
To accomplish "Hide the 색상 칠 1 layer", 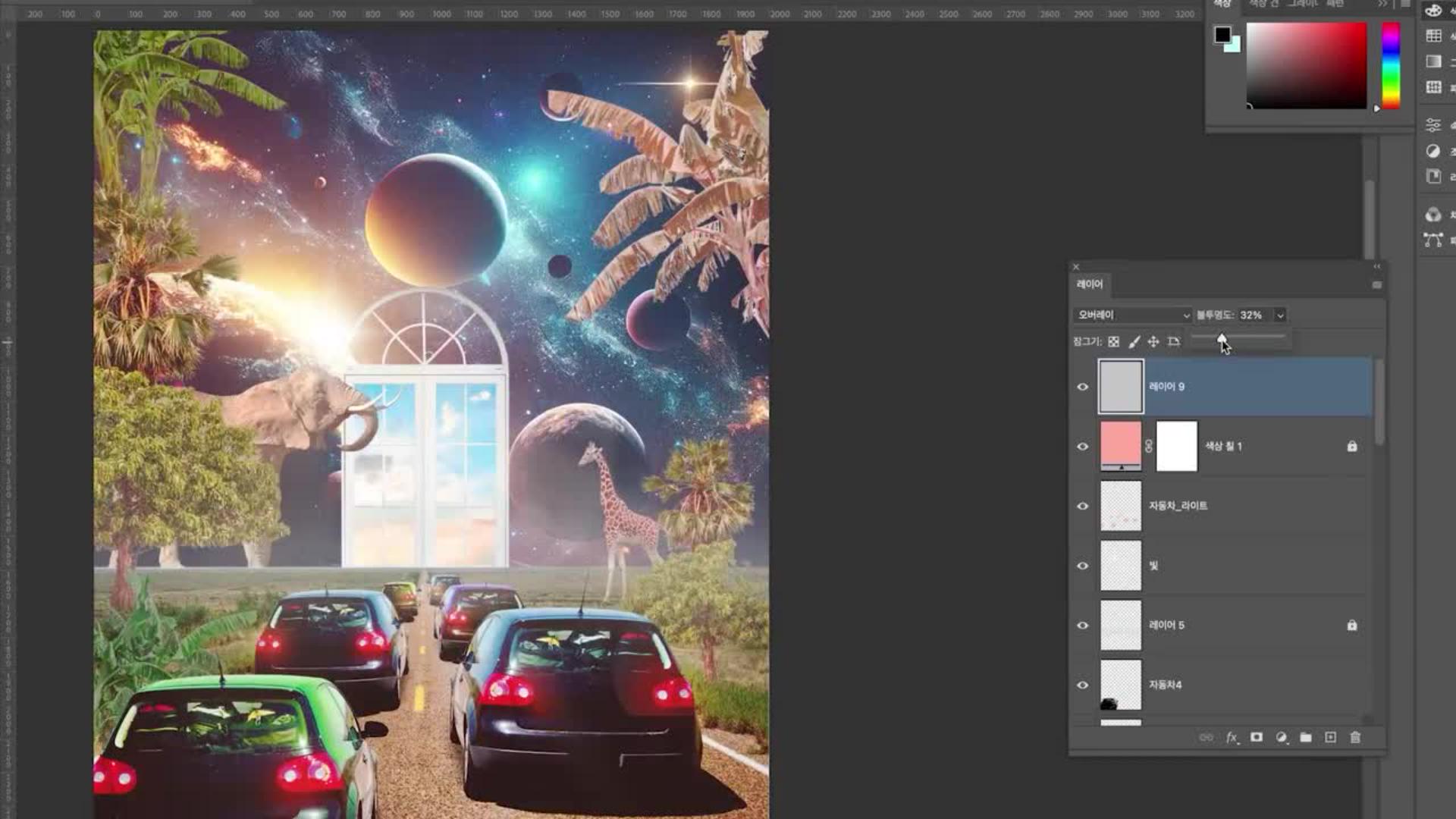I will click(x=1083, y=447).
